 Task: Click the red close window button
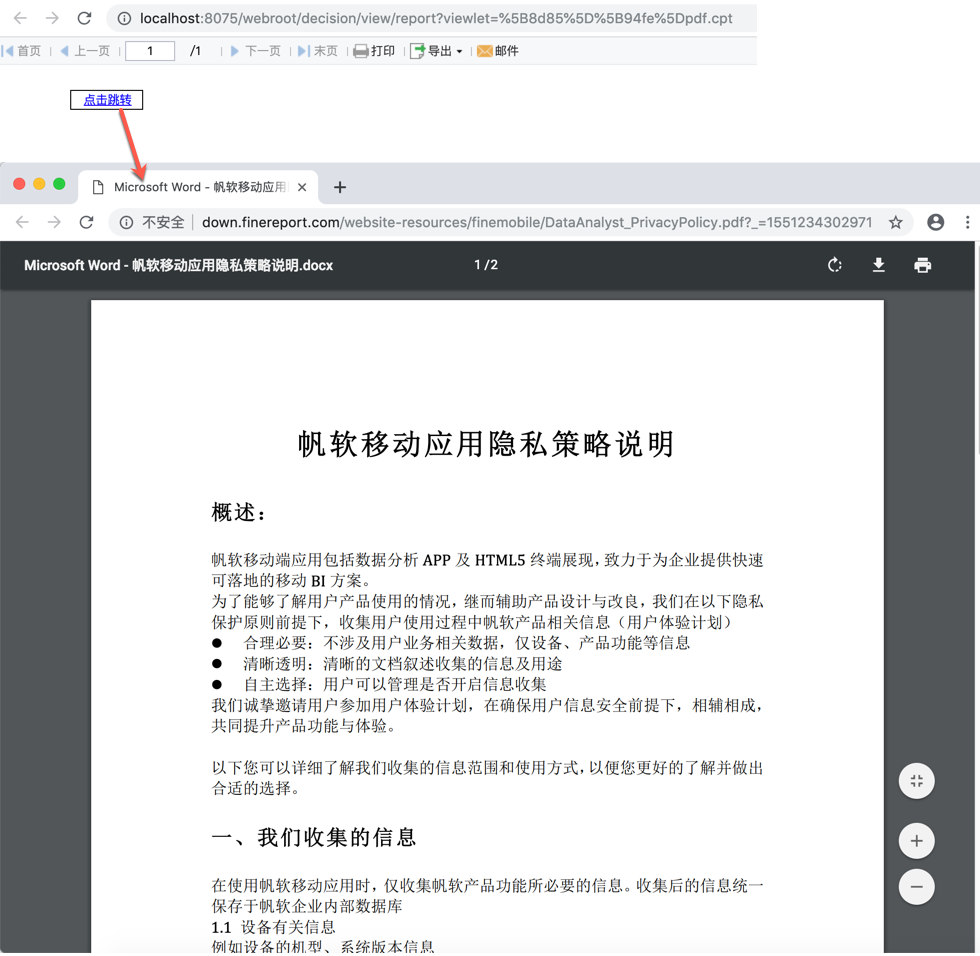tap(19, 184)
